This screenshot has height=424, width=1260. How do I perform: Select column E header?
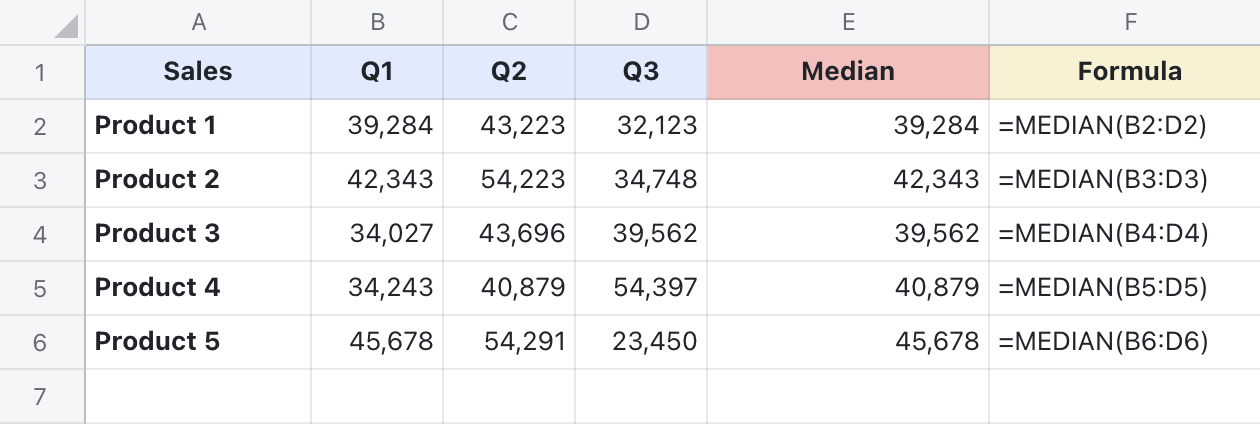(848, 22)
